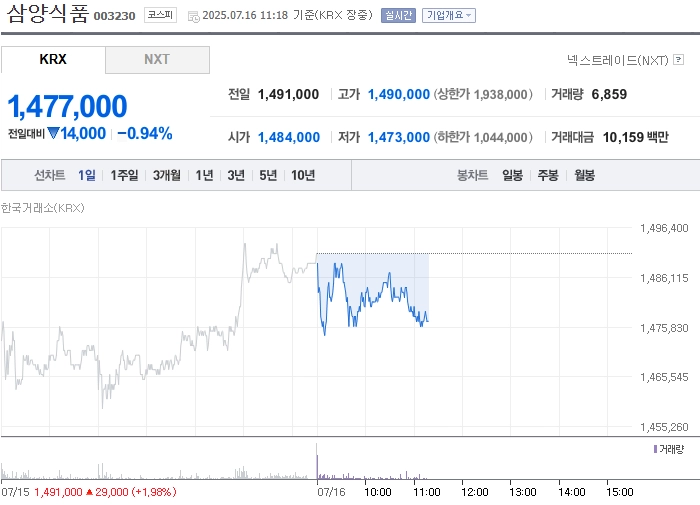Screen dimensions: 700x505
Task: Select the 5년 chart period
Action: pyautogui.click(x=268, y=175)
